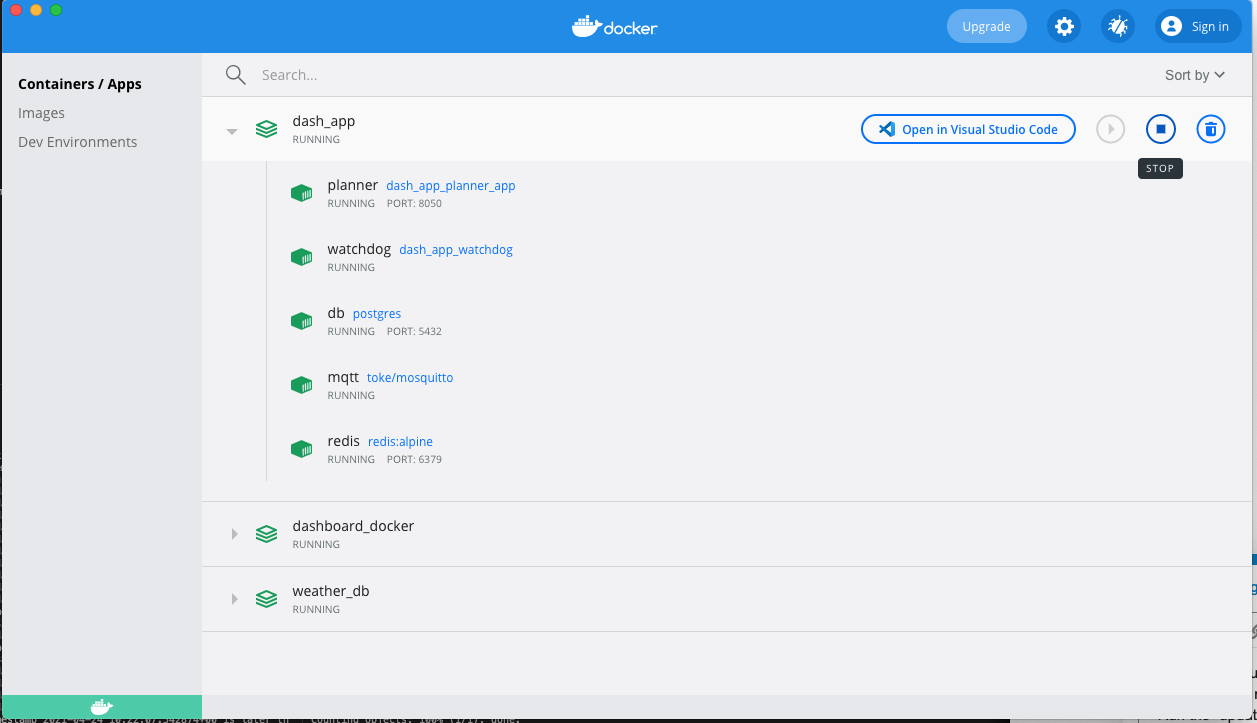Open the postgres image link

377,314
